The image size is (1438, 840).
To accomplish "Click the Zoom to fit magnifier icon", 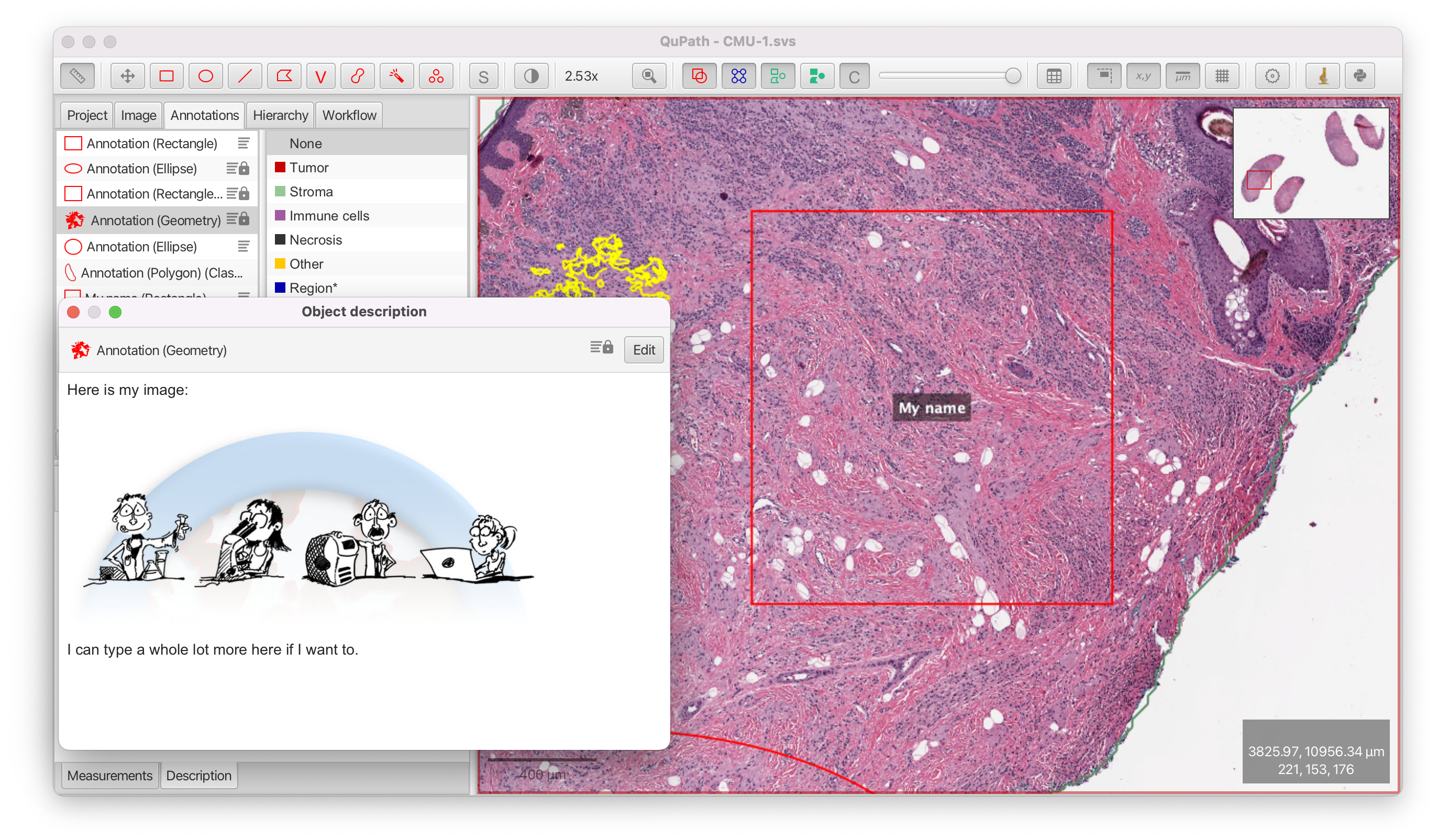I will pyautogui.click(x=649, y=76).
